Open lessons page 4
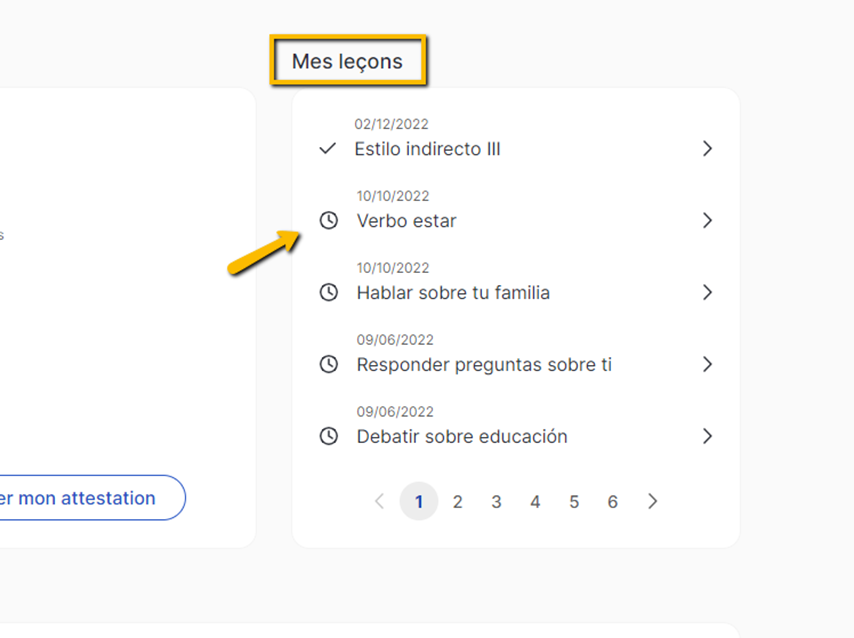854x638 pixels. [x=535, y=502]
